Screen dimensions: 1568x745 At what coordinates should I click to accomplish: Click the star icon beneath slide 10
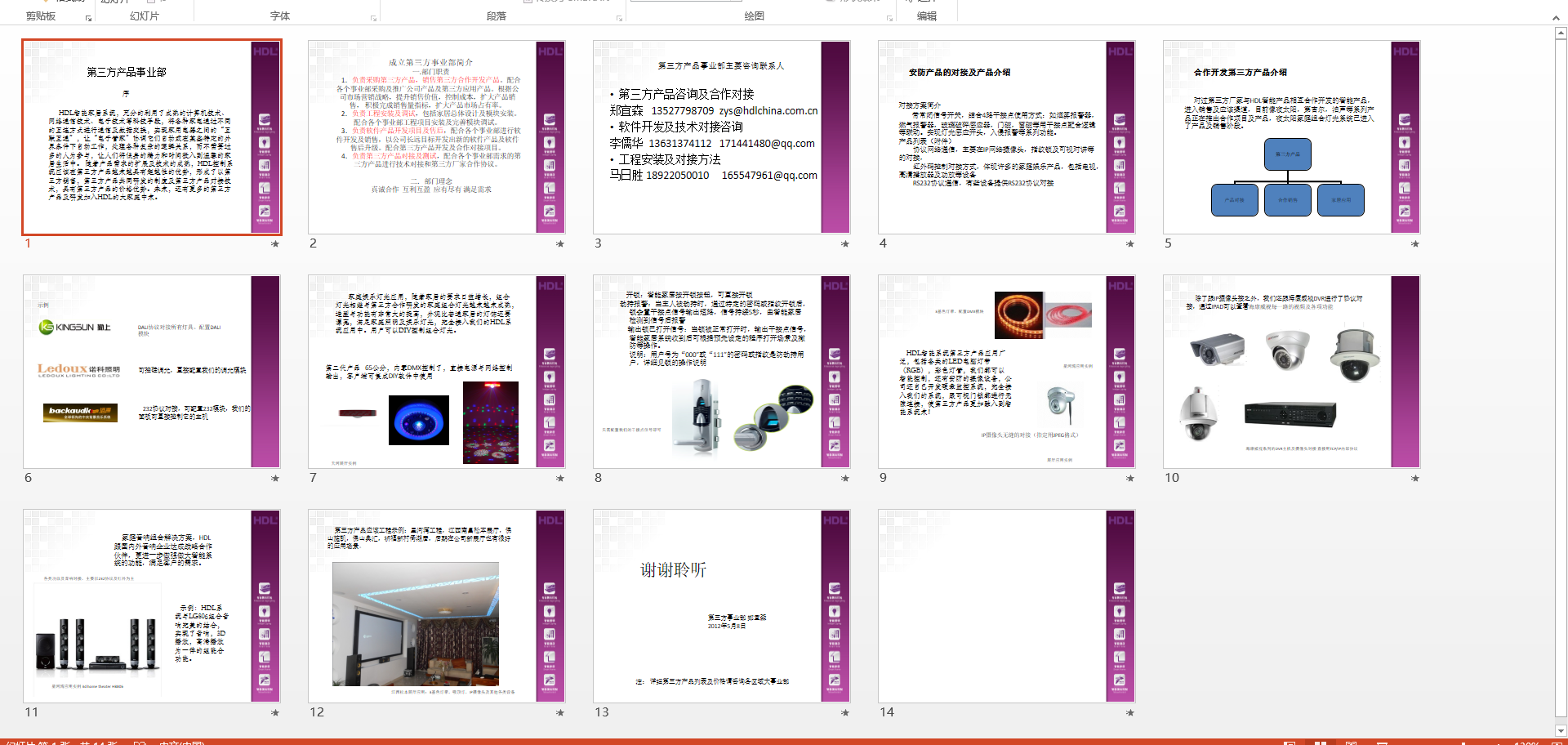(1415, 479)
